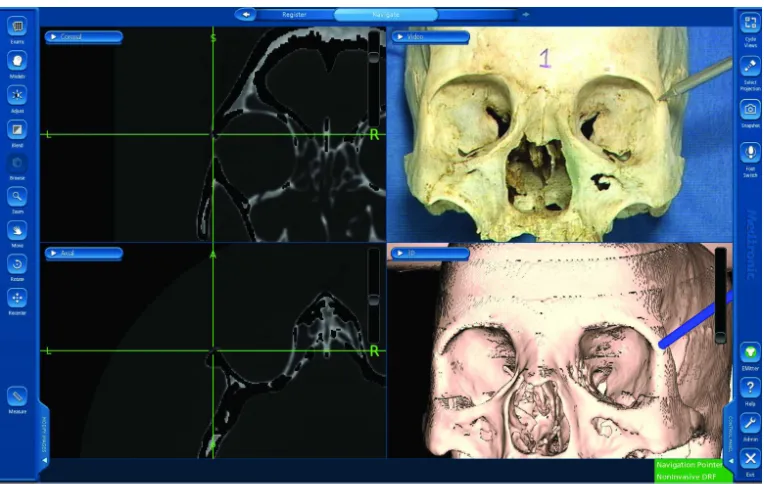The image size is (764, 484).
Task: Click the green EMitter icon
Action: tap(750, 352)
